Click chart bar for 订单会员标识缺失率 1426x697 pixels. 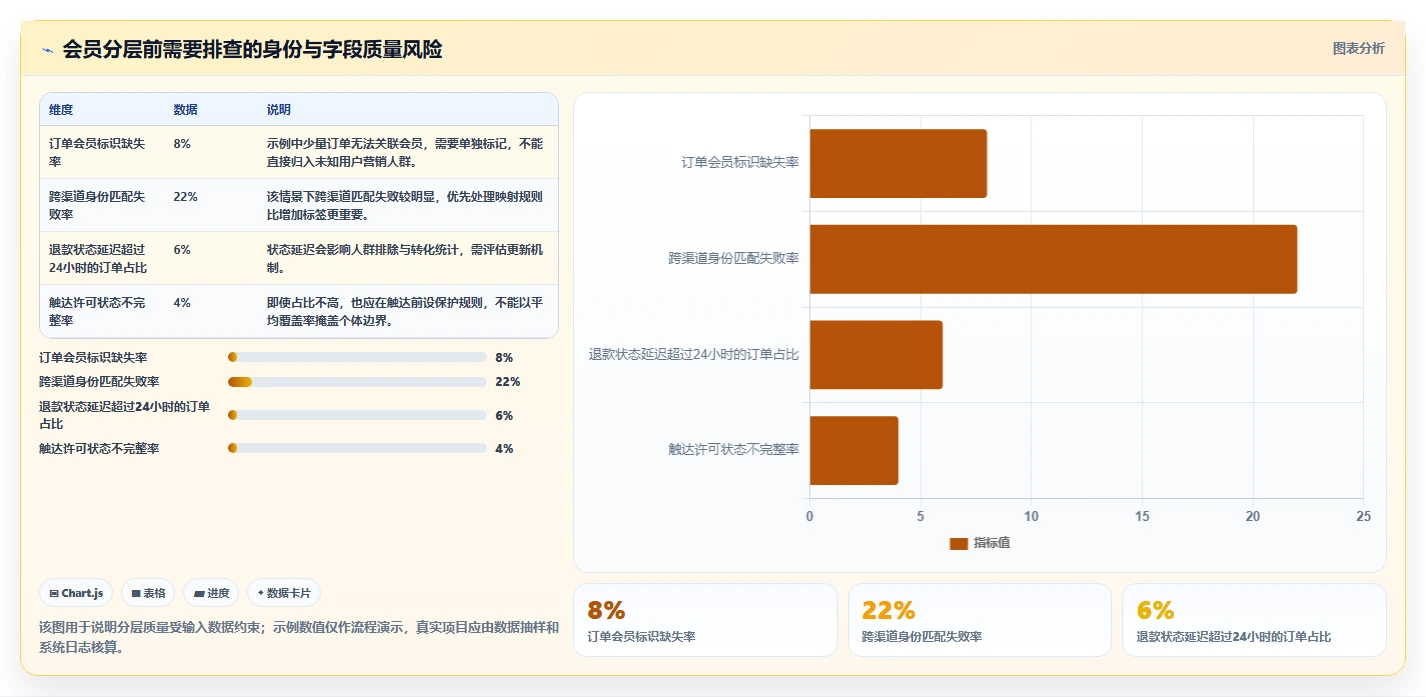[898, 163]
